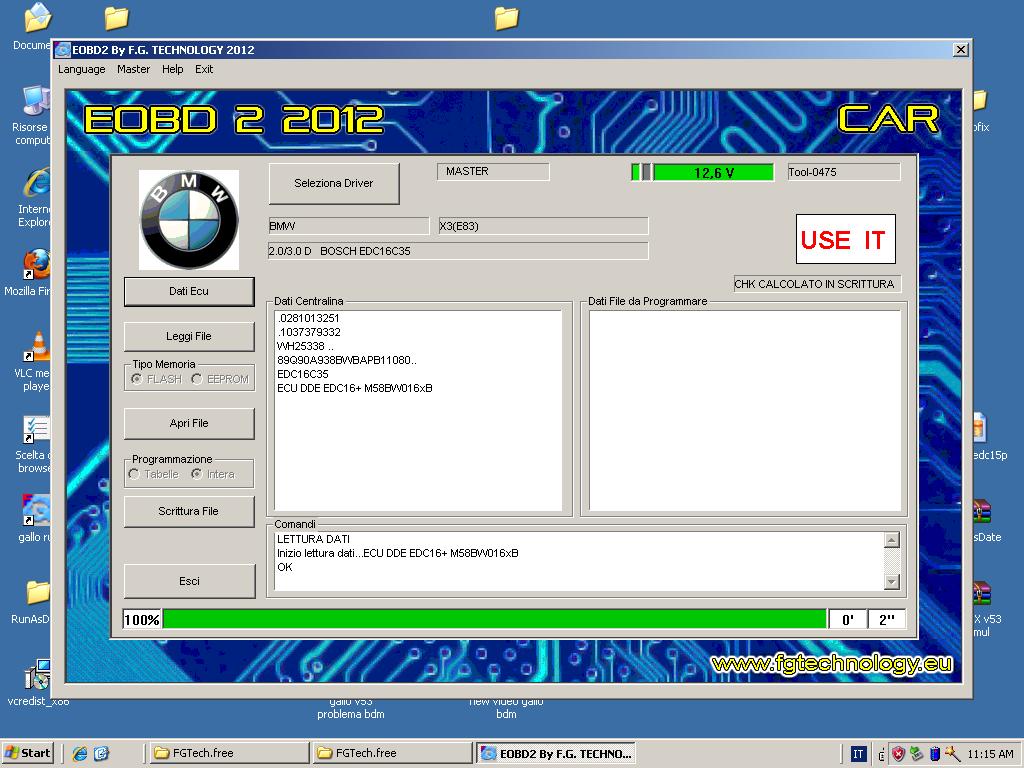The width and height of the screenshot is (1024, 768).
Task: Click the Leggi File button
Action: 189,336
